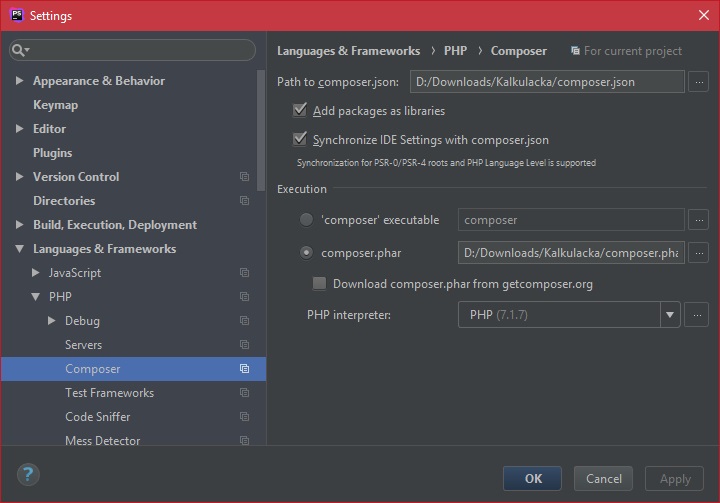This screenshot has width=720, height=503.
Task: Click project-level icon beside Code Sniffer
Action: [x=244, y=417]
